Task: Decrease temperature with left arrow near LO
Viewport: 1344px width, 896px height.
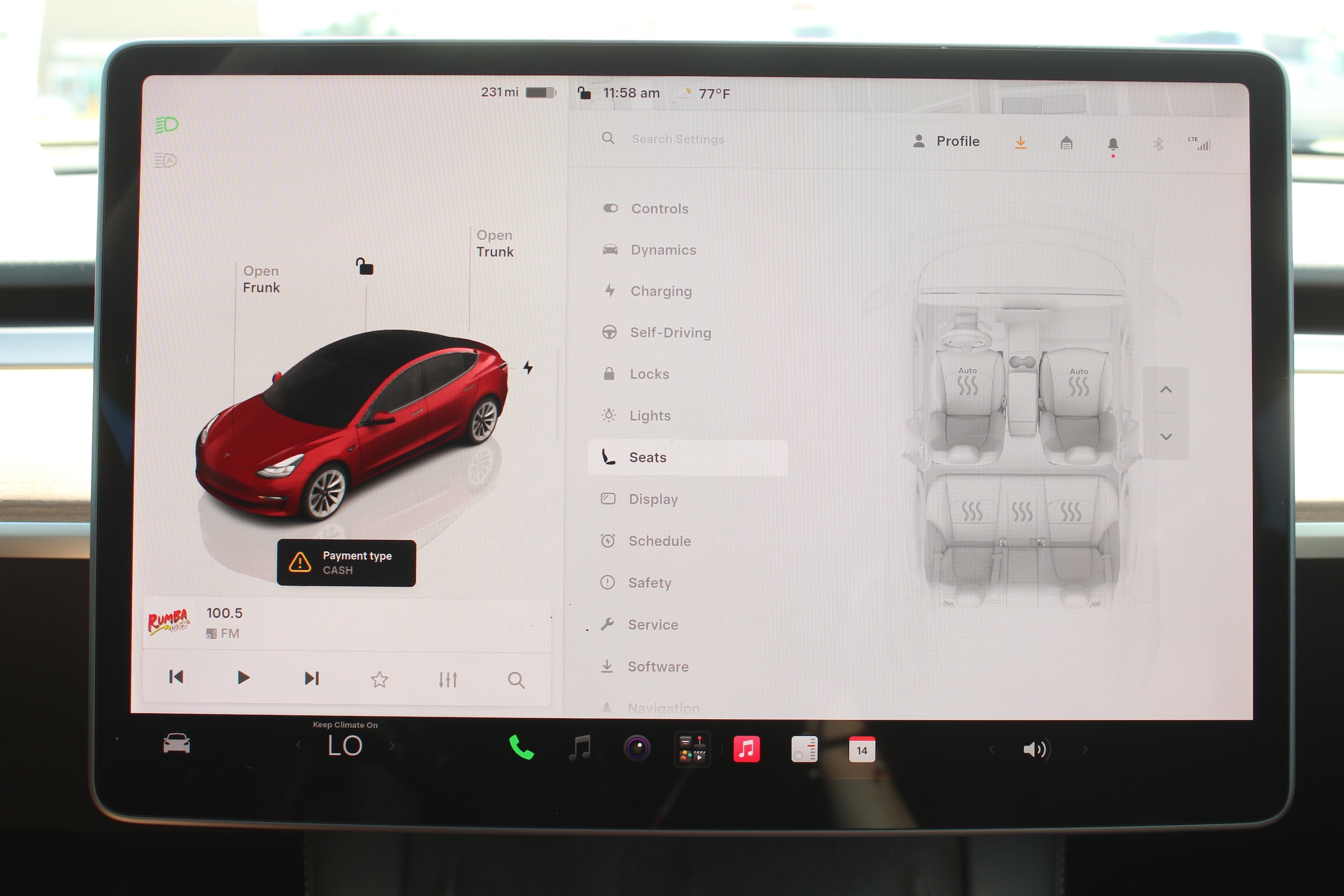Action: coord(298,744)
